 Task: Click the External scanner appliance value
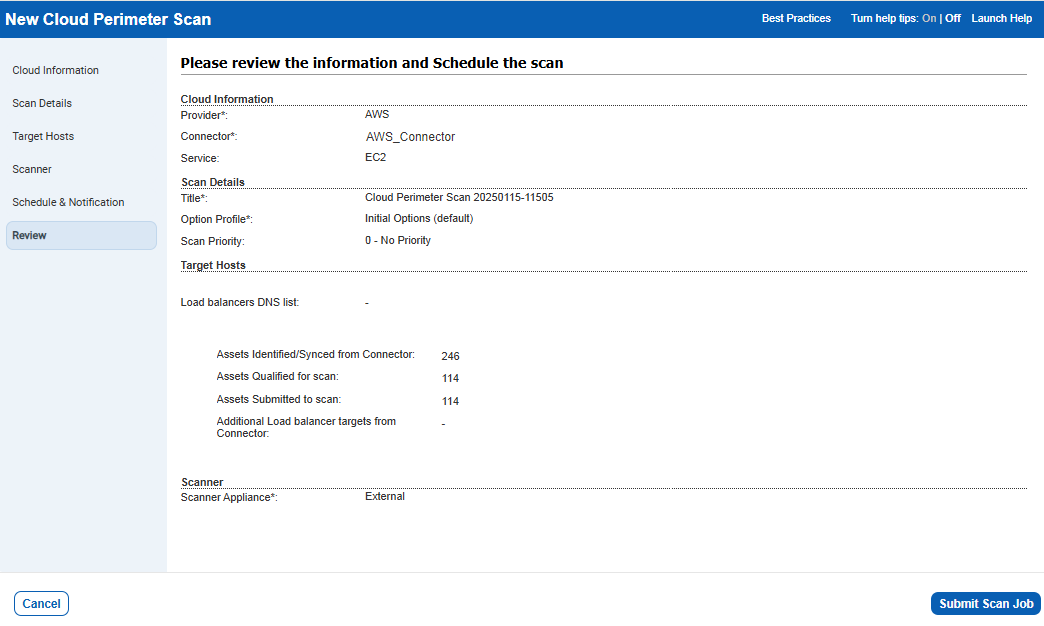[385, 496]
